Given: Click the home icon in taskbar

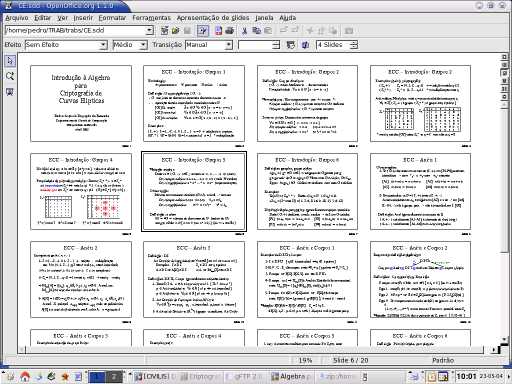Looking at the screenshot, I should coord(25,377).
